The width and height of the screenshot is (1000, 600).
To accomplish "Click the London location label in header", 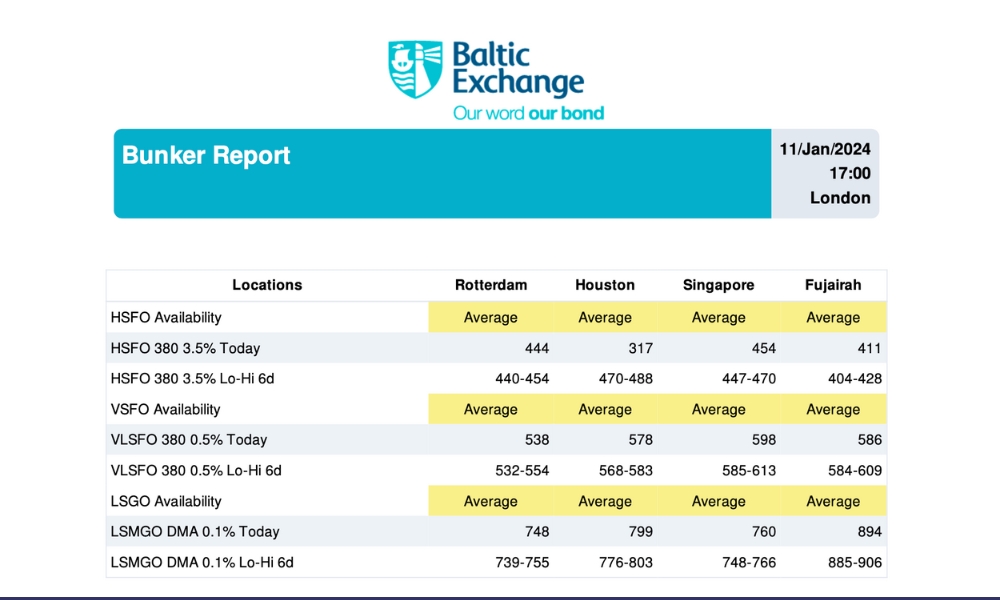I will coord(840,198).
